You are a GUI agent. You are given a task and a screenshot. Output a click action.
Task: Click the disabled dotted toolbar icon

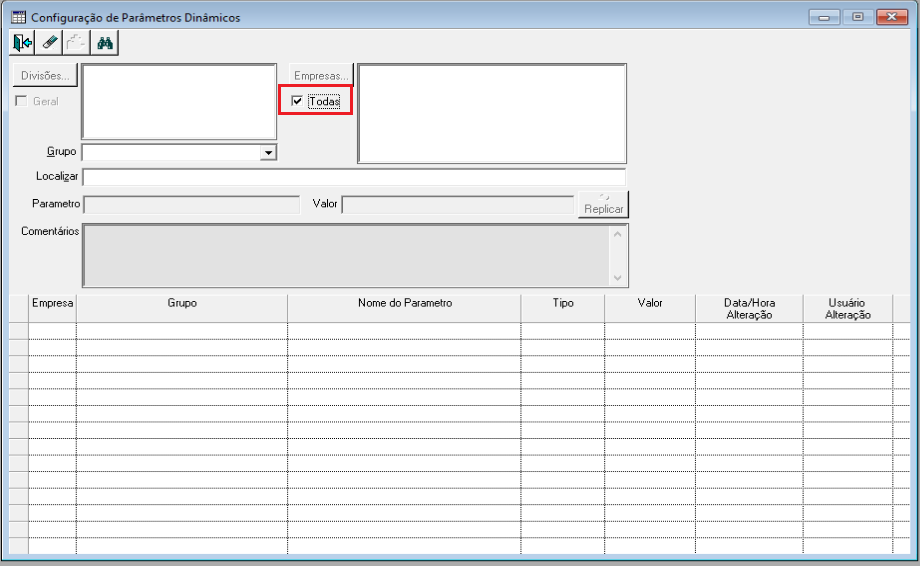point(77,43)
